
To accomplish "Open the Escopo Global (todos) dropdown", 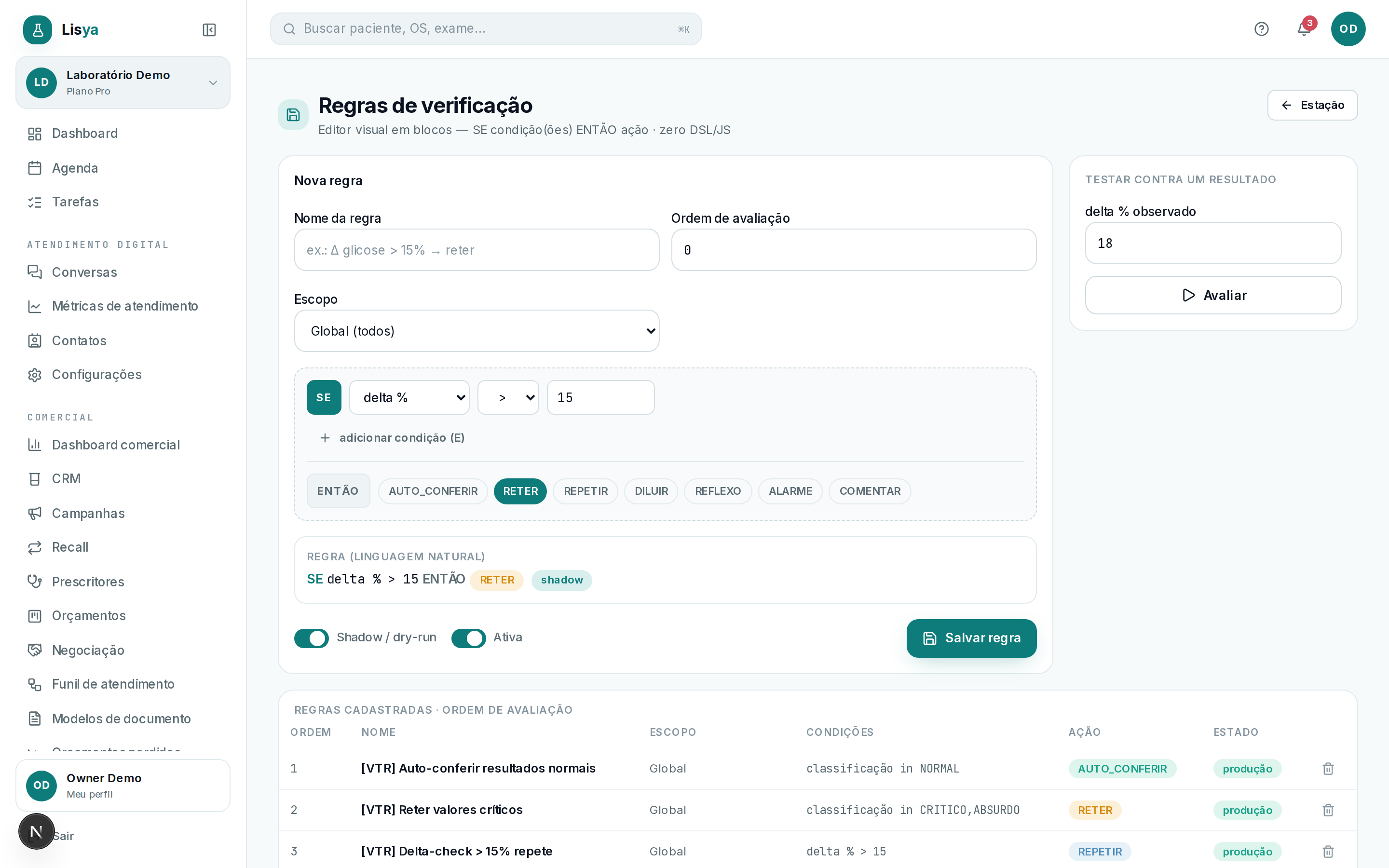I will 477,331.
